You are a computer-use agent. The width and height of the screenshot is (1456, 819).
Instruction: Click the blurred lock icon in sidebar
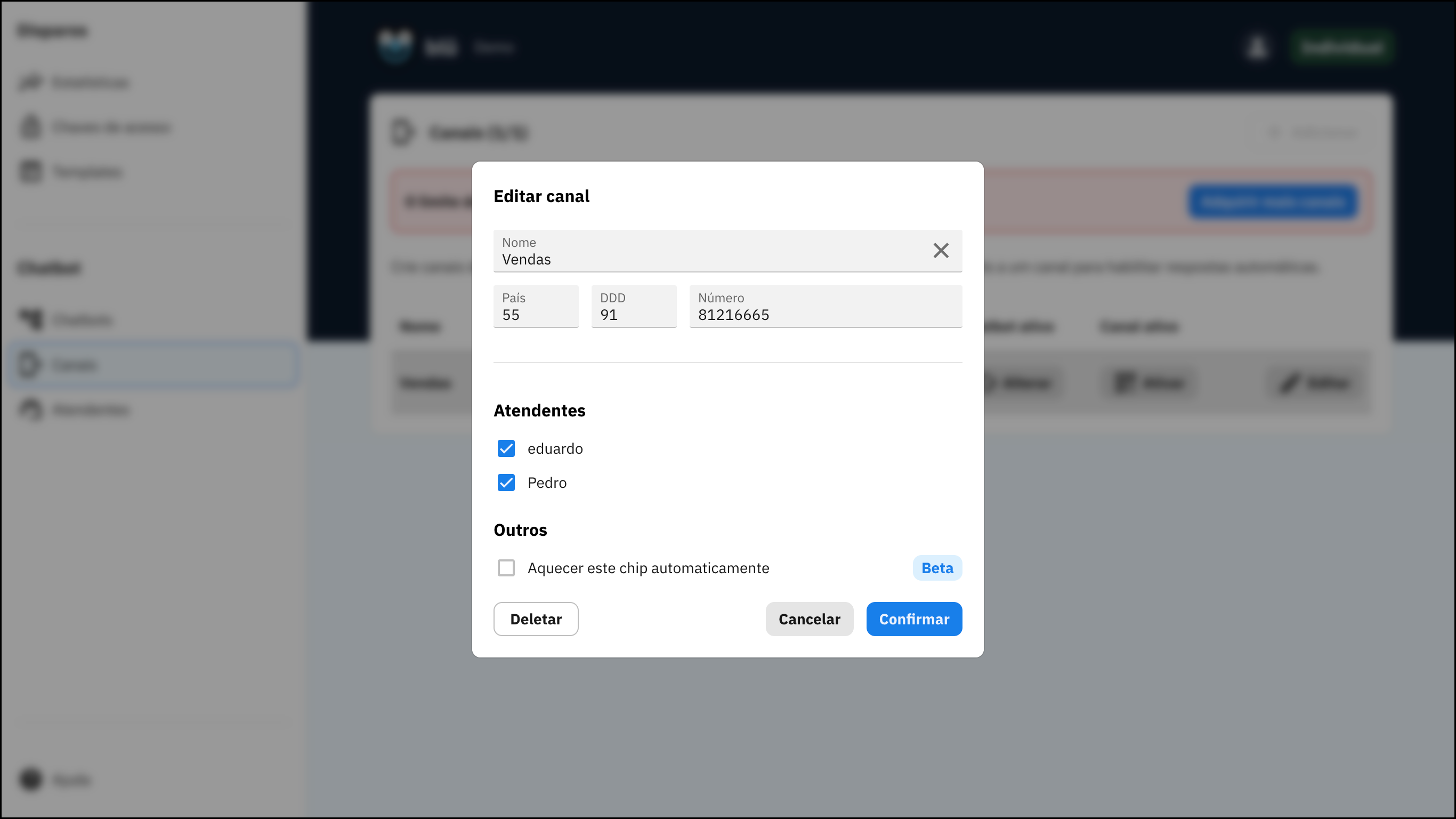pos(30,127)
